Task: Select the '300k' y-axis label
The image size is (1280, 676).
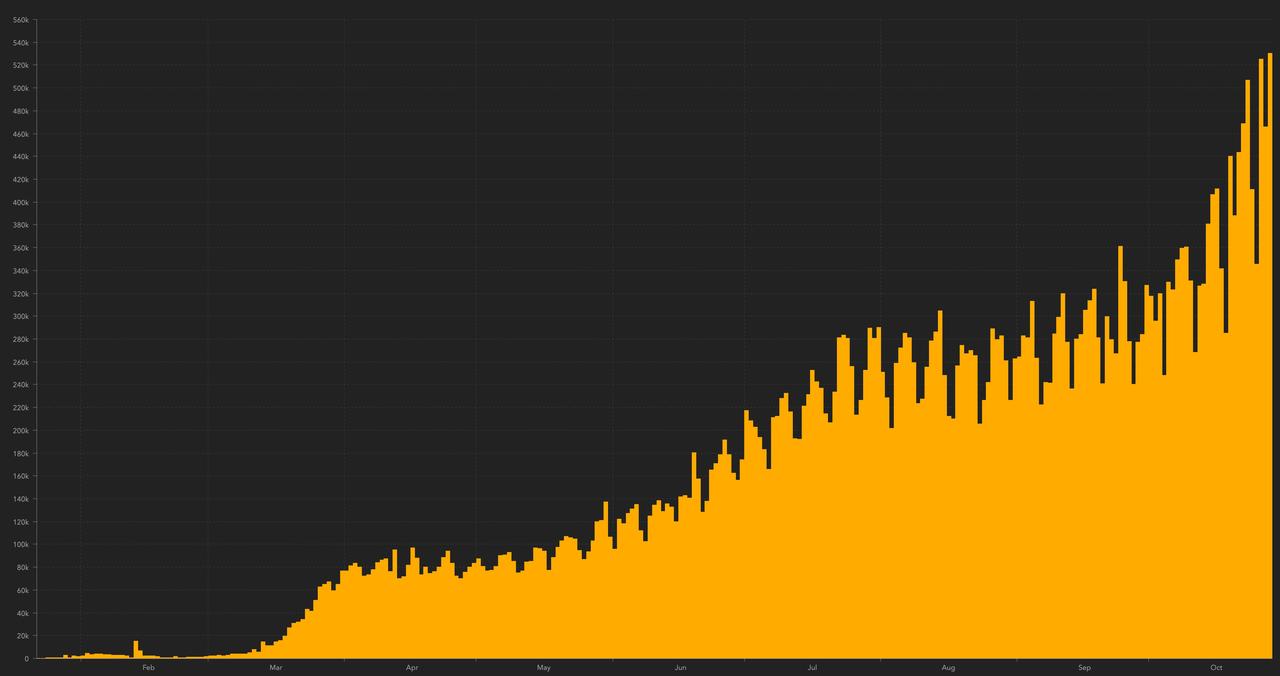Action: coord(20,316)
